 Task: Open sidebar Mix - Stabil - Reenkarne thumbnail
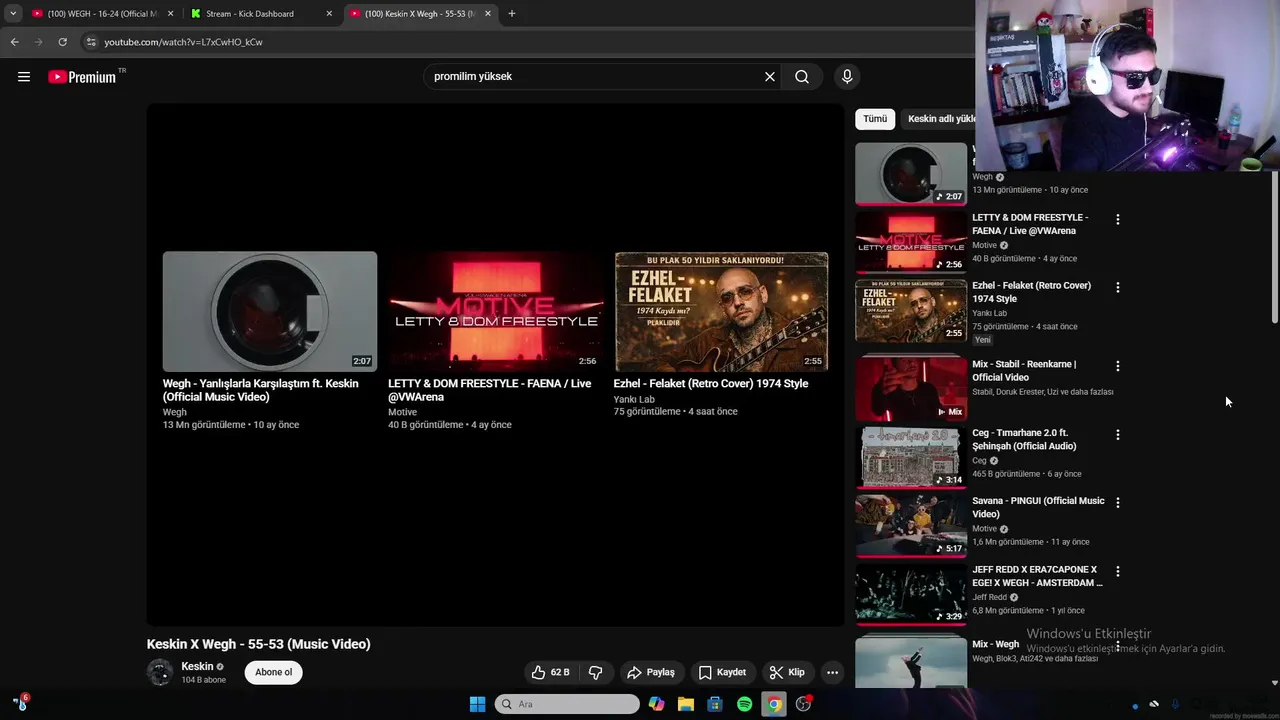911,388
